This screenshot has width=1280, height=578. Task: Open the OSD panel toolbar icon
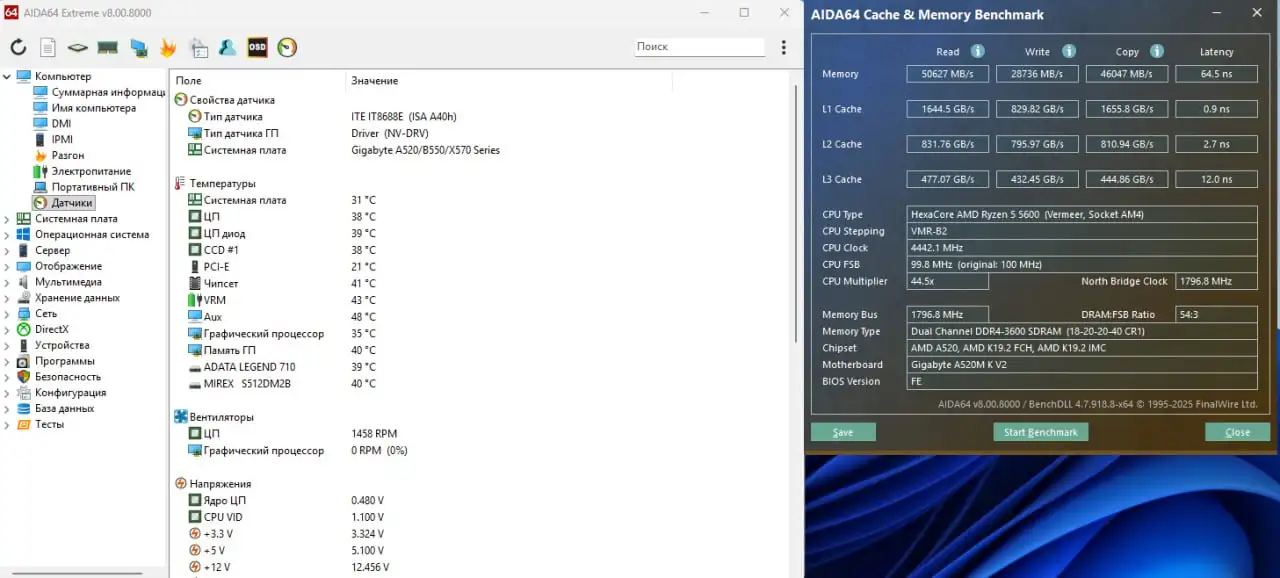pyautogui.click(x=257, y=47)
